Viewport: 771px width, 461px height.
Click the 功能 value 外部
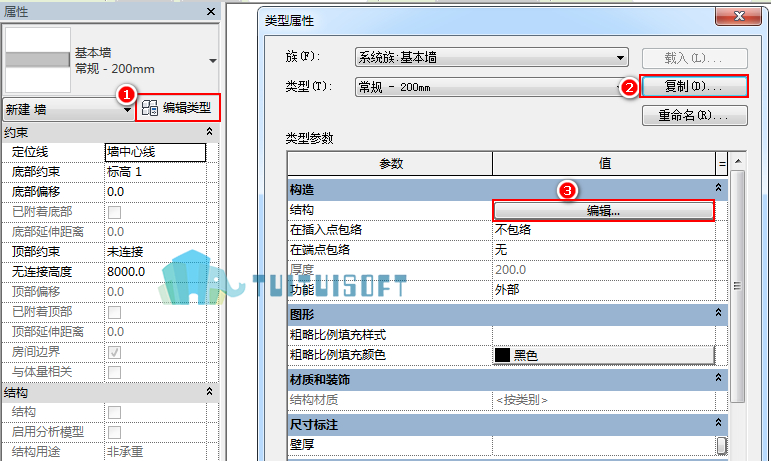click(x=603, y=290)
